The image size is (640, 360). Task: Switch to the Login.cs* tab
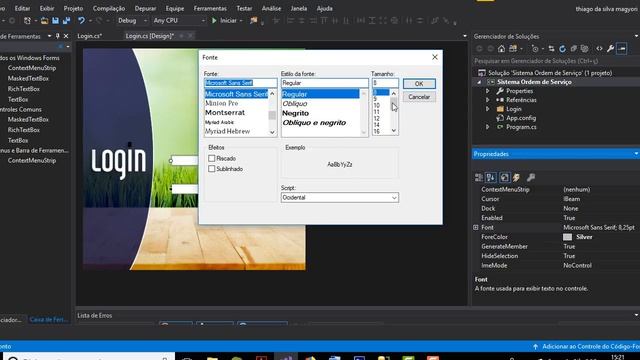tap(89, 36)
